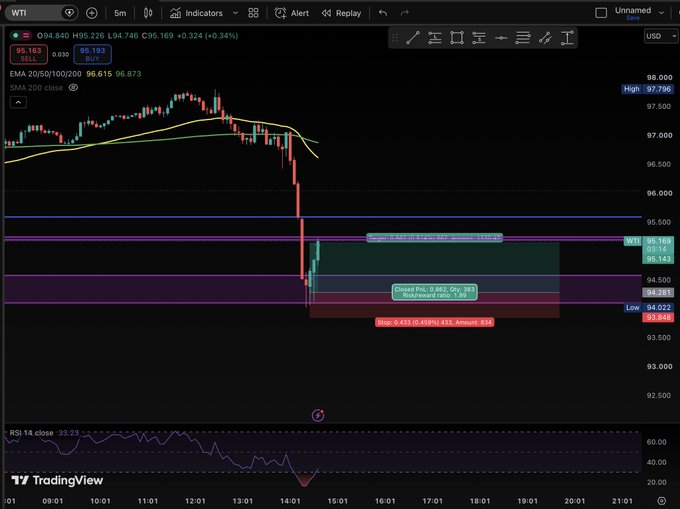Add a symbol with the plus circle icon

click(92, 13)
